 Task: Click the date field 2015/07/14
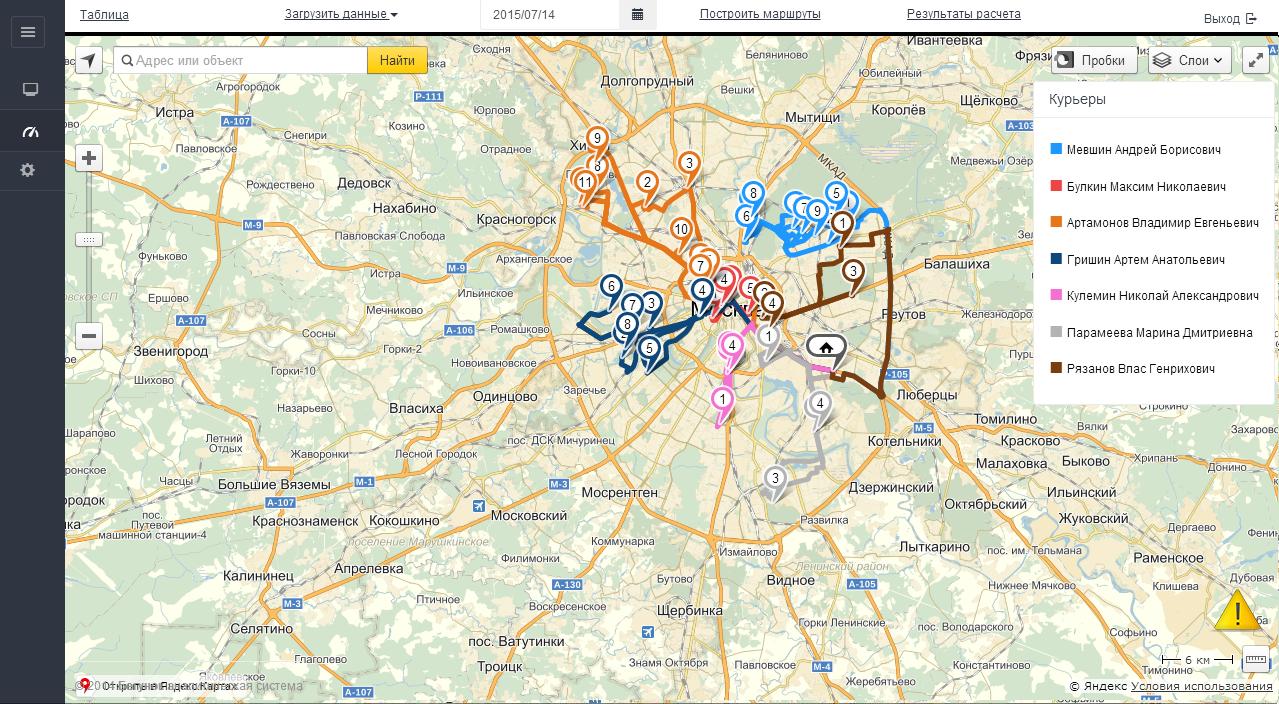pos(551,15)
